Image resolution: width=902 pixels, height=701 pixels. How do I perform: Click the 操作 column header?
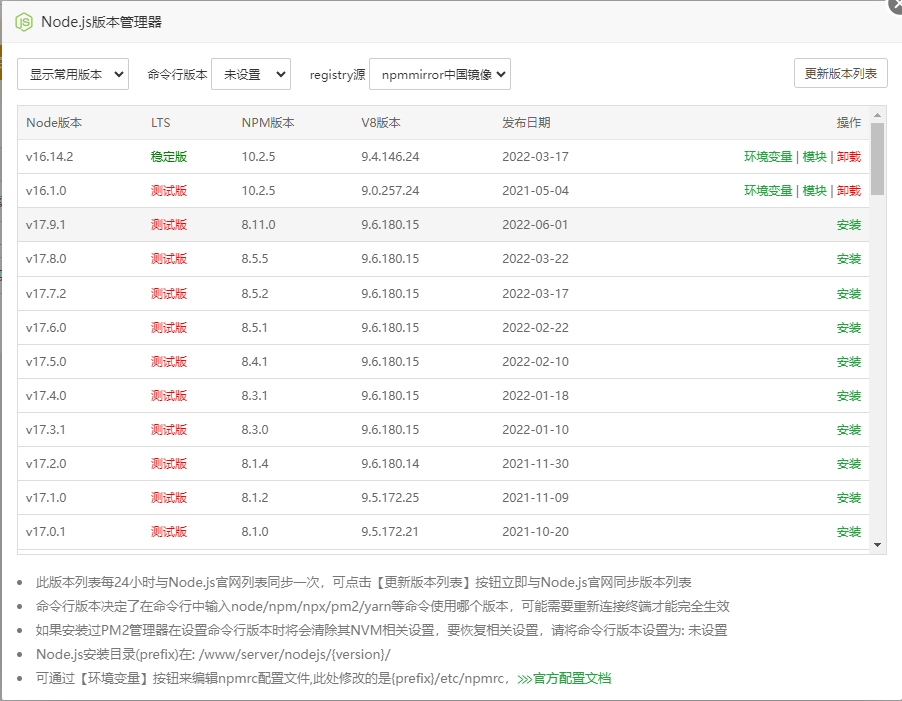(x=849, y=122)
